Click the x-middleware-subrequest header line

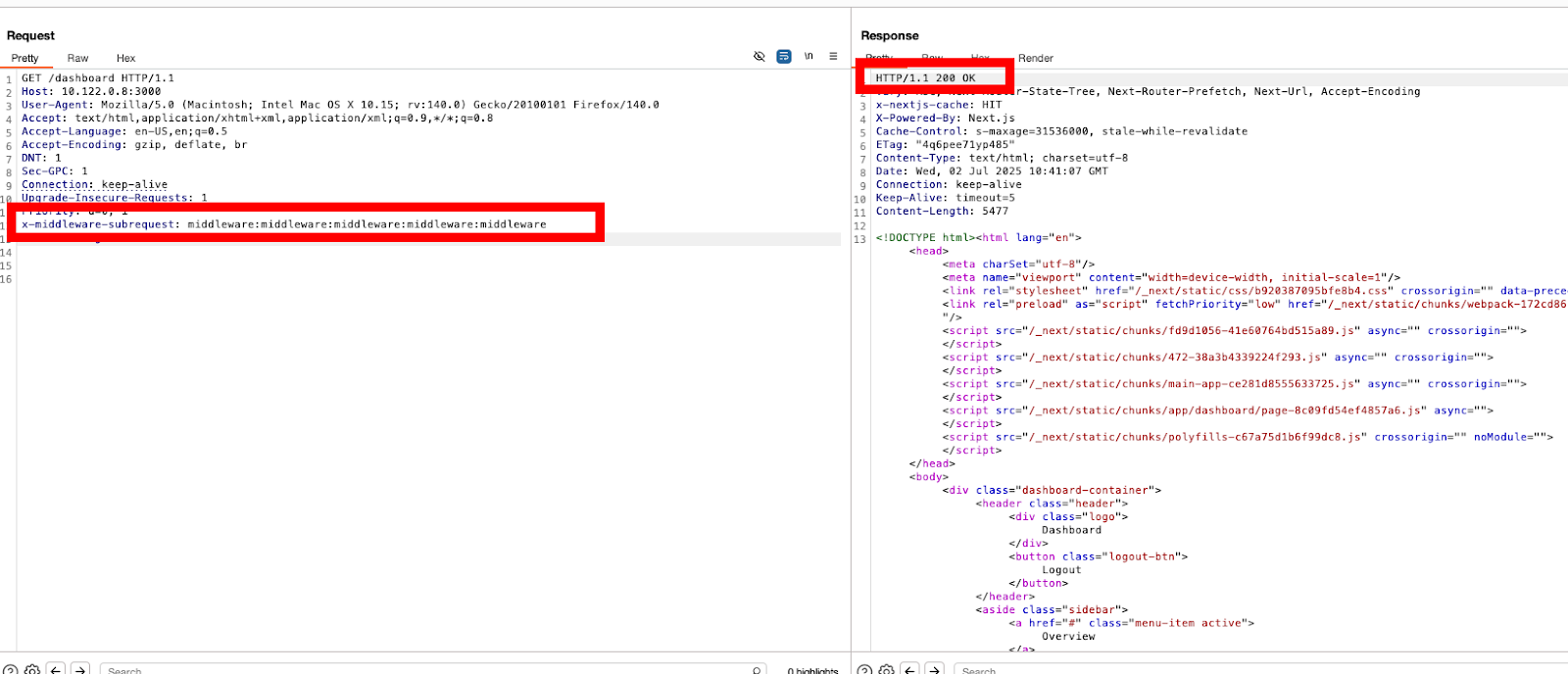pos(284,224)
